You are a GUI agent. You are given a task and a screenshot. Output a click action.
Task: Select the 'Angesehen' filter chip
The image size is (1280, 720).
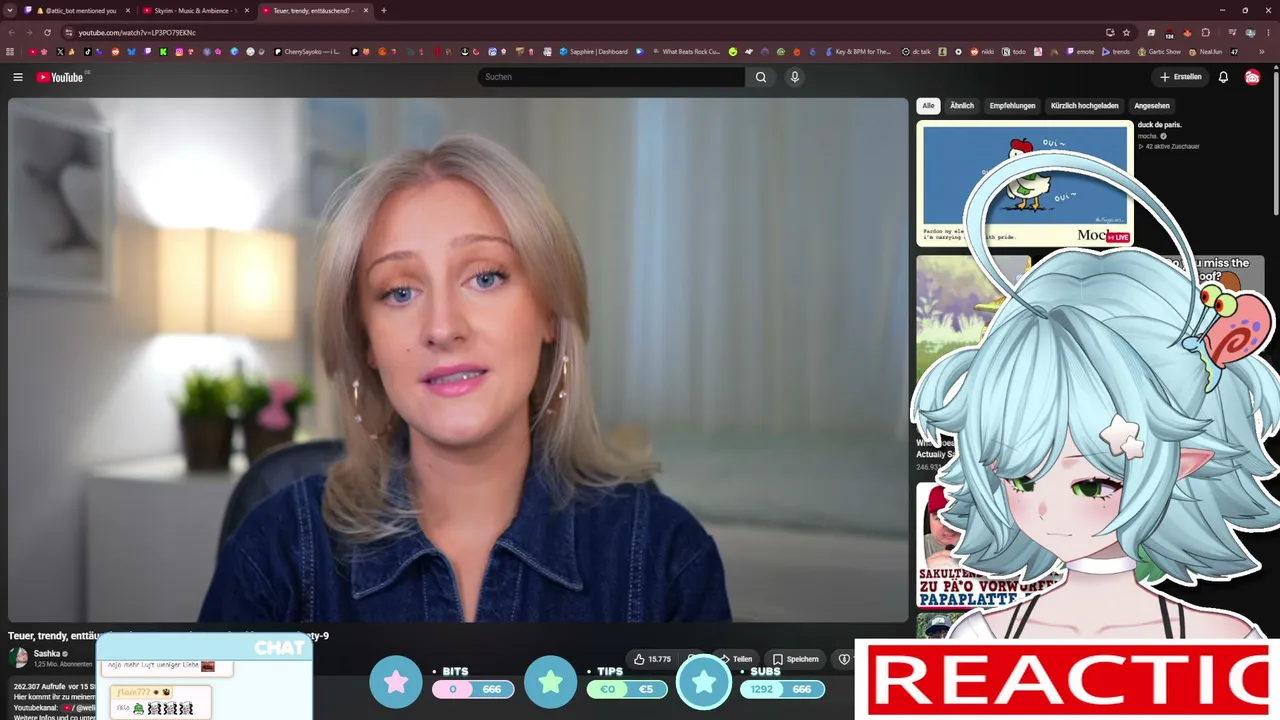(x=1152, y=105)
